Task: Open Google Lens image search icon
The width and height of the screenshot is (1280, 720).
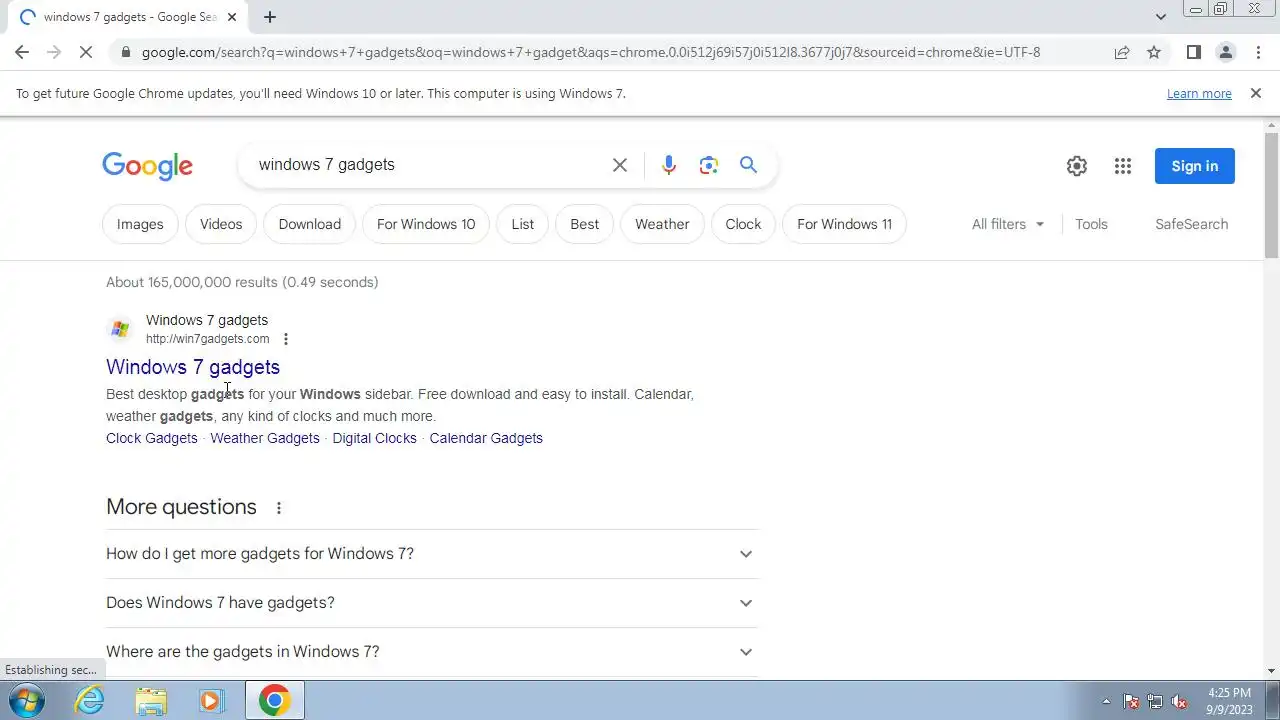Action: coord(709,165)
